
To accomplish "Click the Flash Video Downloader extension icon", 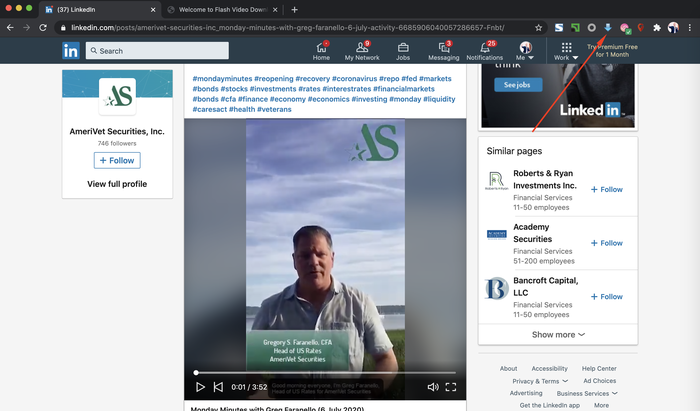I will 608,27.
